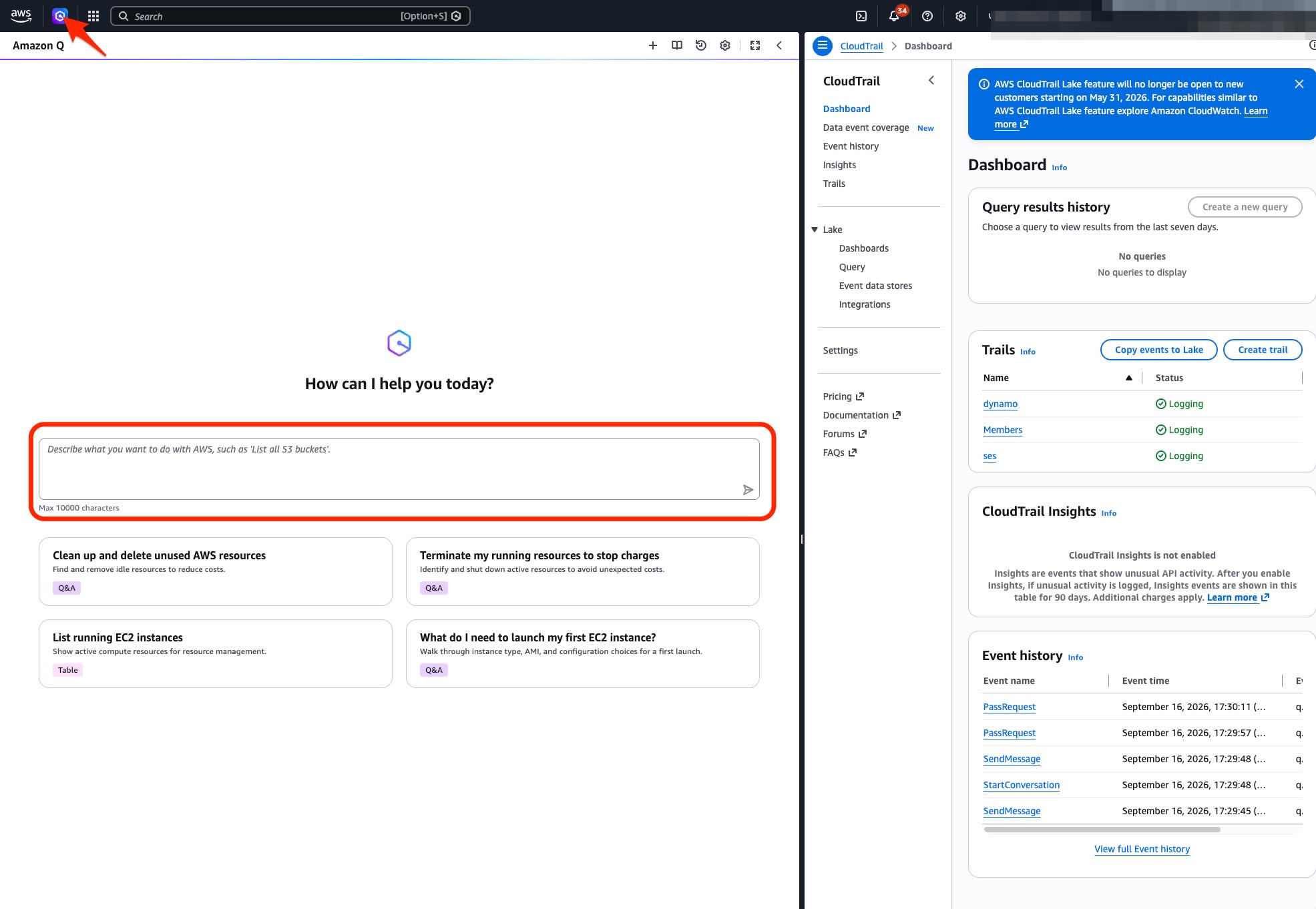Click CloudTrail breadcrumb link
1316x909 pixels.
(x=861, y=46)
